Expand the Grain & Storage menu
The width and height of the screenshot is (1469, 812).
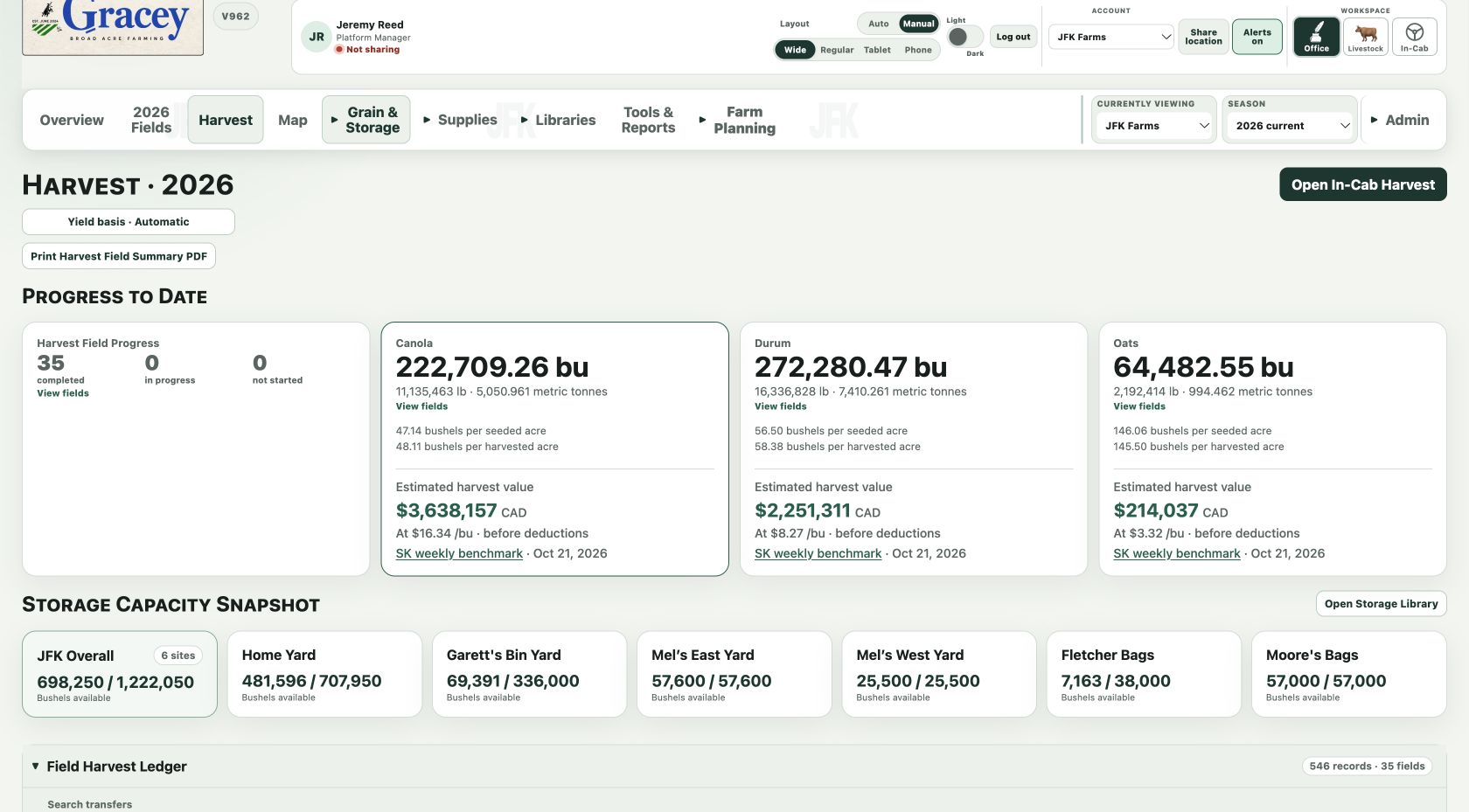tap(366, 120)
